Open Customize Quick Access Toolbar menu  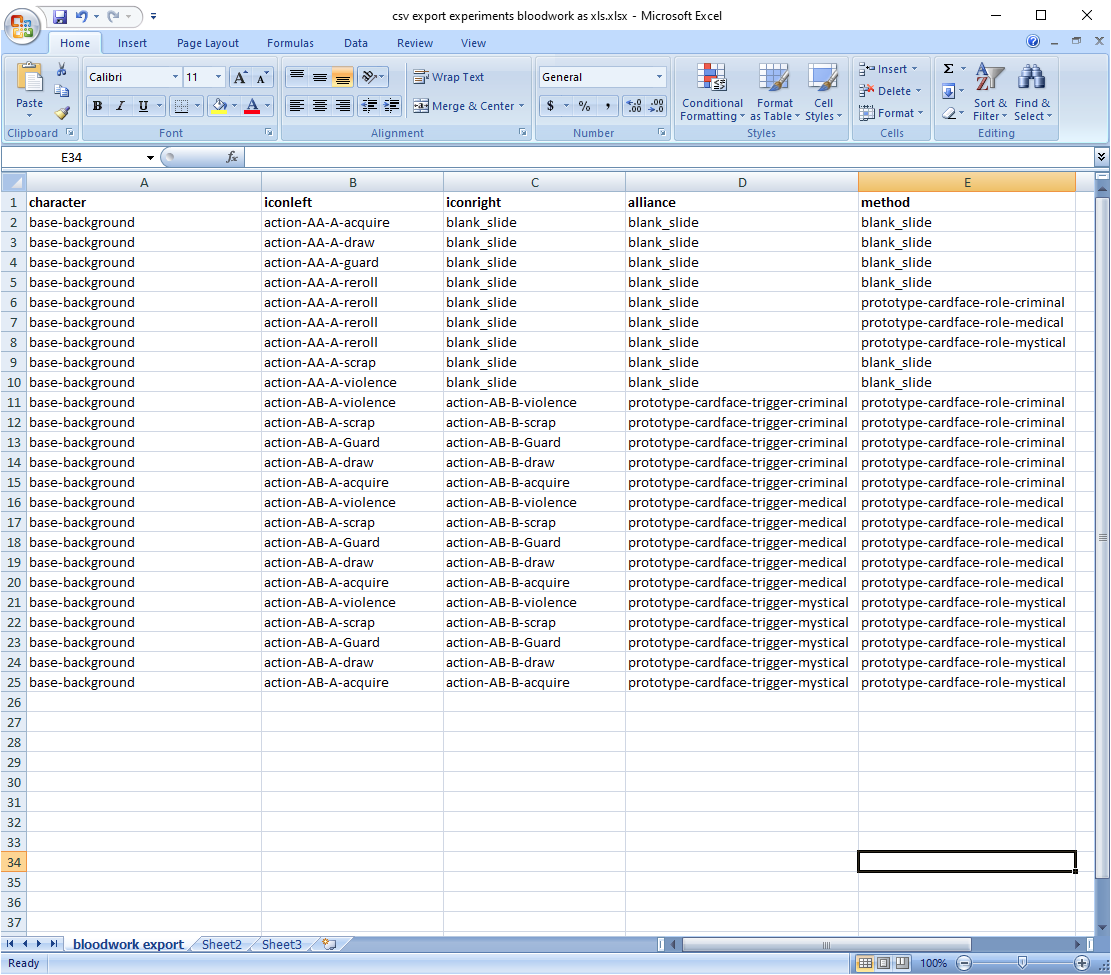[x=153, y=16]
